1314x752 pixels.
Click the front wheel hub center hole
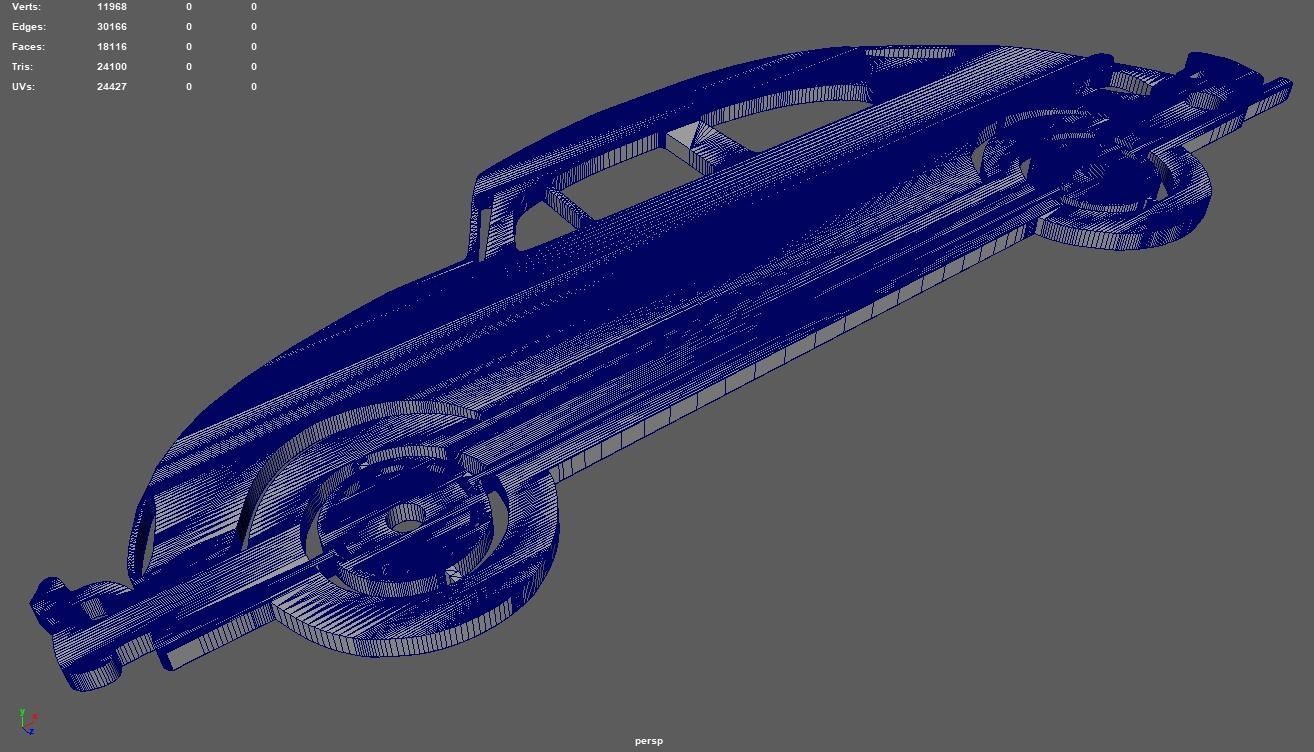[x=405, y=518]
